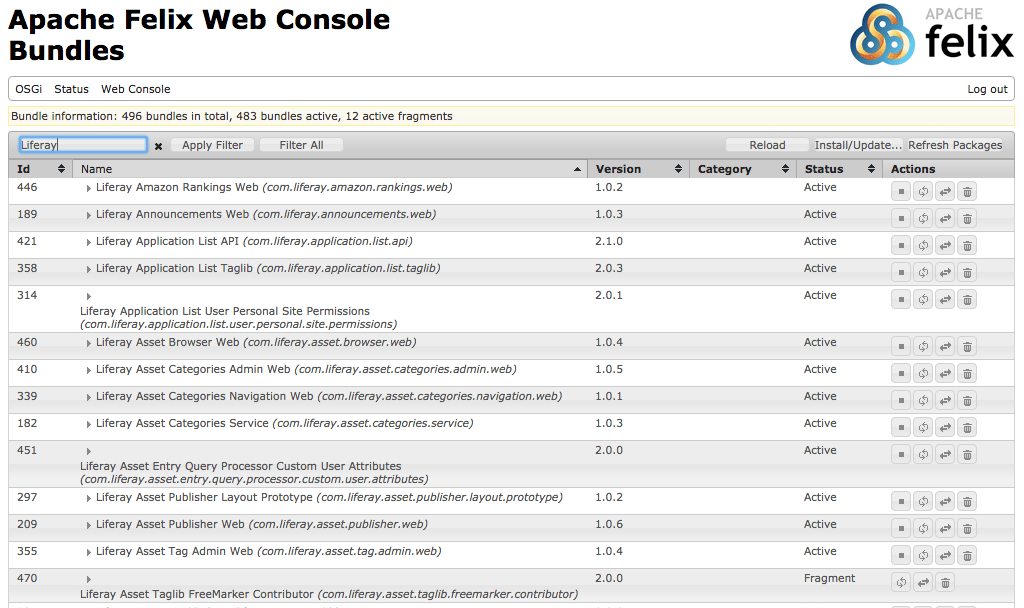1024x608 pixels.
Task: Log out of the web console
Action: 987,89
